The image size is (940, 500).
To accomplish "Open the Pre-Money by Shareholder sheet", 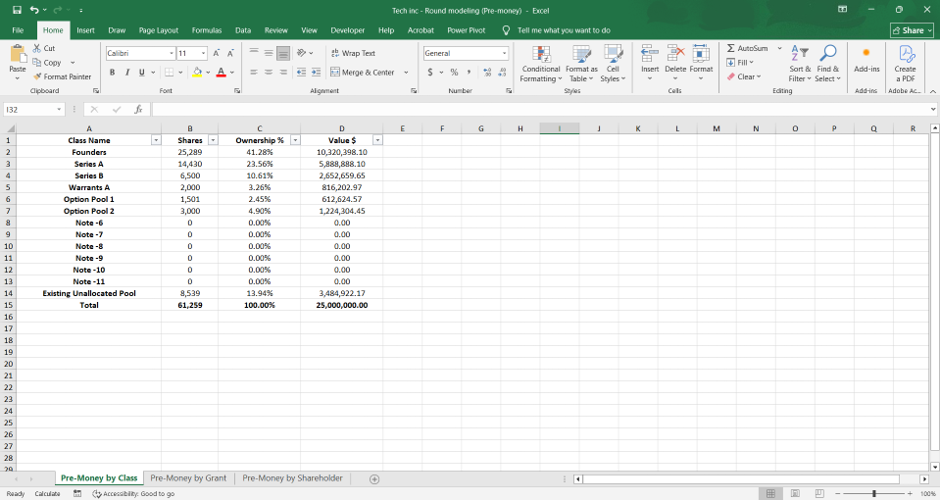I will click(293, 478).
